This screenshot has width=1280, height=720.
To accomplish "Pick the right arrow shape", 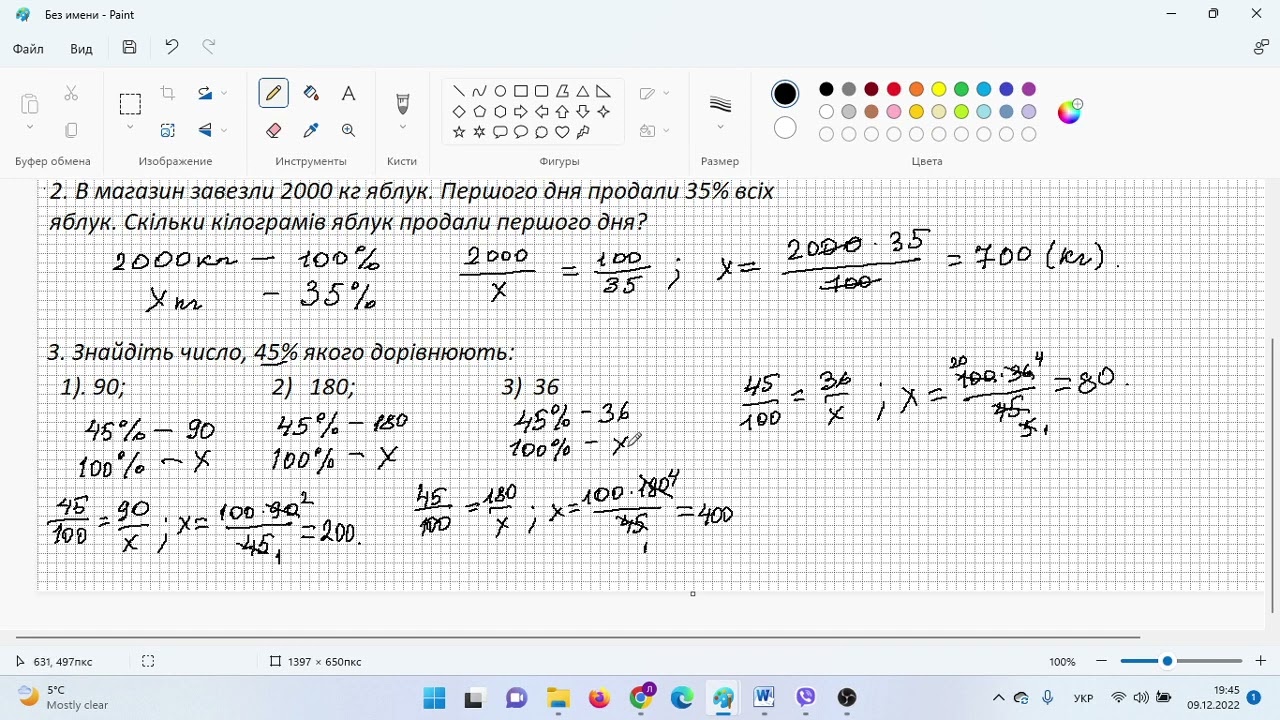I will (x=520, y=112).
